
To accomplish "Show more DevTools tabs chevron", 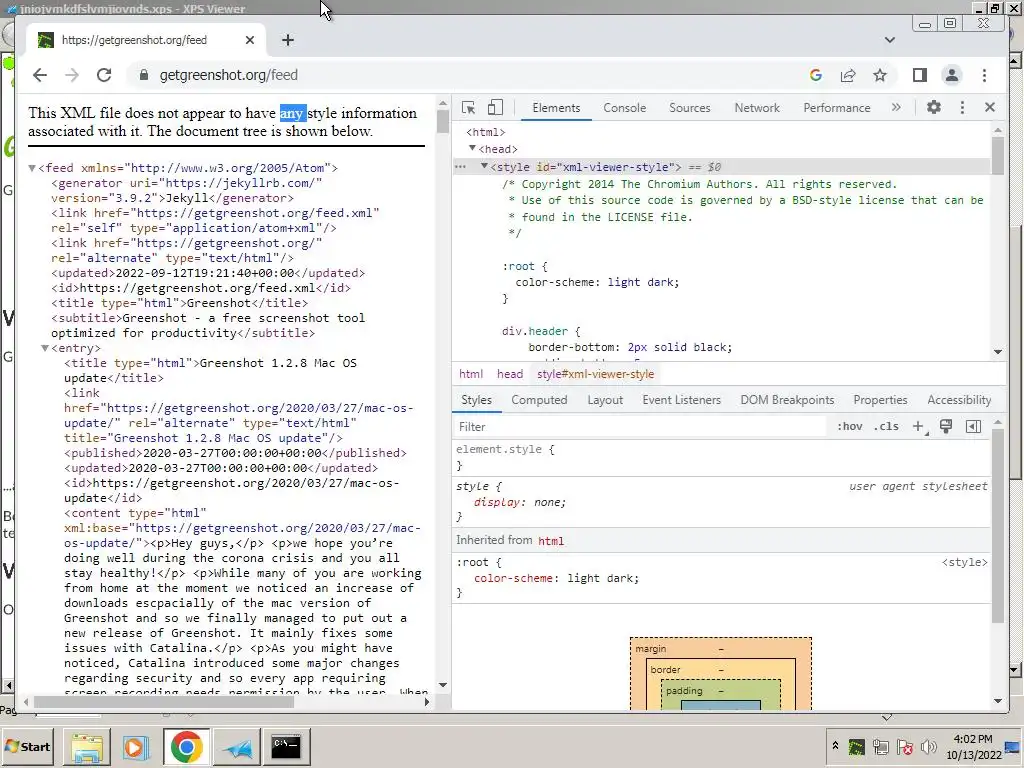I will click(896, 107).
